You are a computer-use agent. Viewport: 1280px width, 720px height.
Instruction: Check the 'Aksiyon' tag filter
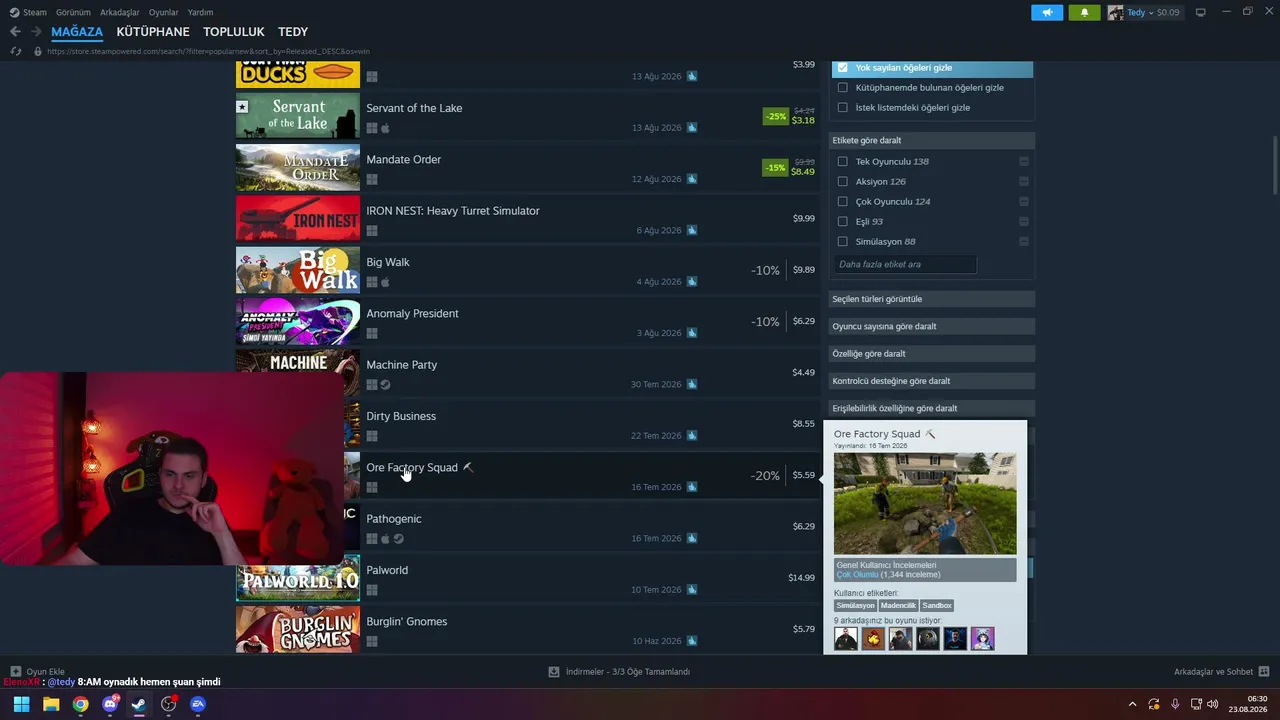coord(842,182)
